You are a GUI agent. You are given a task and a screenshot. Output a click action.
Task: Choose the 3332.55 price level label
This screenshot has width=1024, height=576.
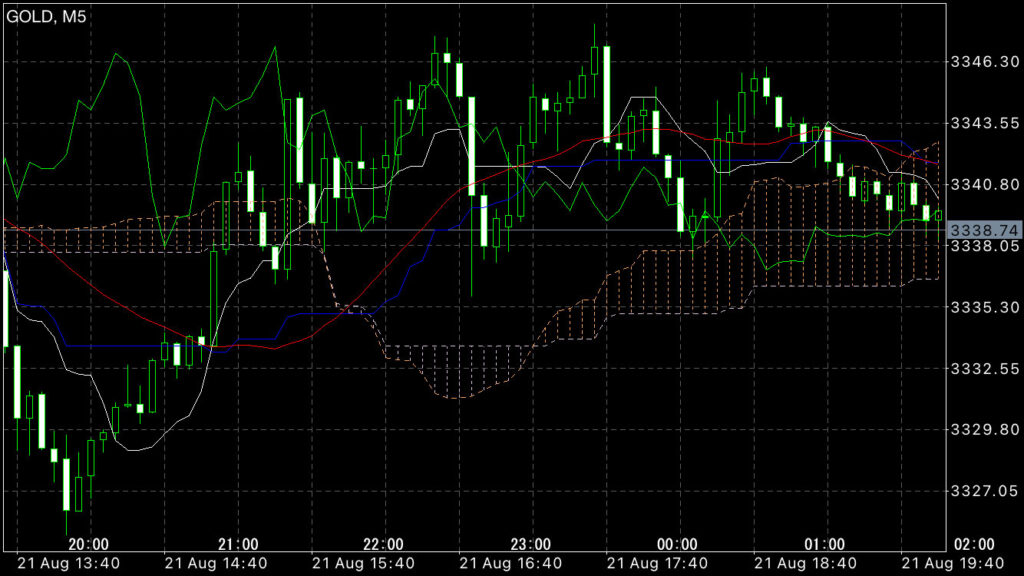[983, 369]
